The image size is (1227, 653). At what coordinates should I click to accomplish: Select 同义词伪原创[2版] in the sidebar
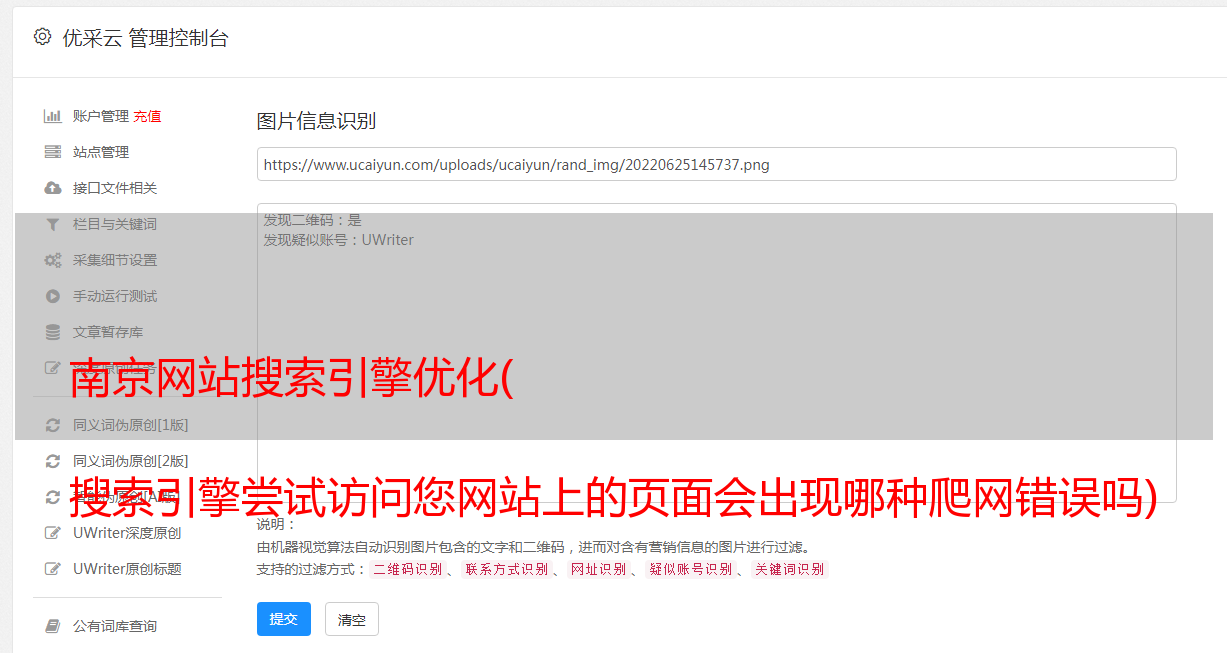pos(130,461)
